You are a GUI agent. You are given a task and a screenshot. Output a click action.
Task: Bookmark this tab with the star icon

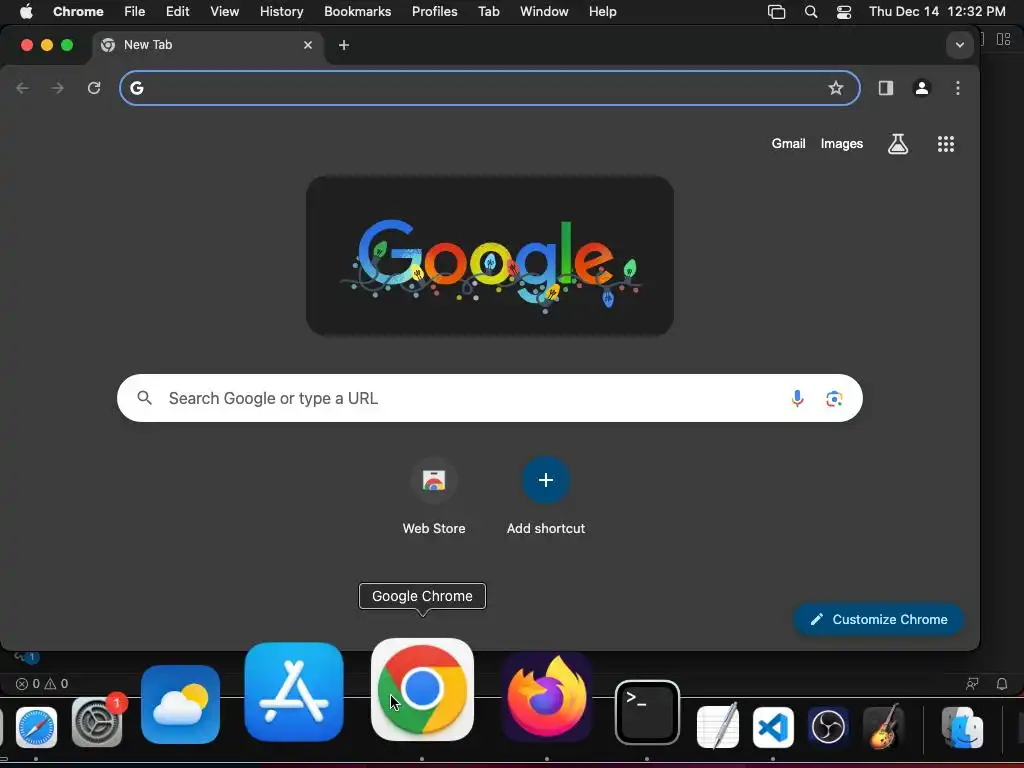tap(835, 88)
